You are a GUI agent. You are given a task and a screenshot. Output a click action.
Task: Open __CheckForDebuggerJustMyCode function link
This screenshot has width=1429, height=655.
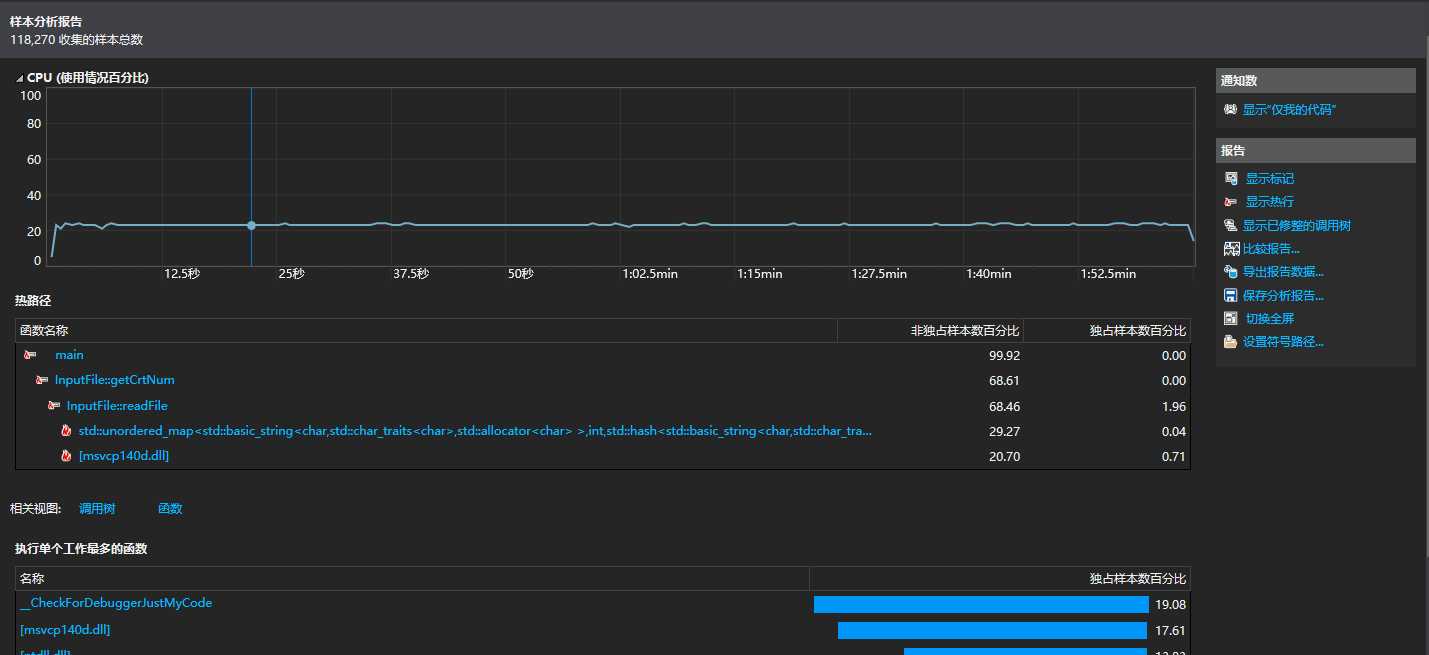point(116,603)
